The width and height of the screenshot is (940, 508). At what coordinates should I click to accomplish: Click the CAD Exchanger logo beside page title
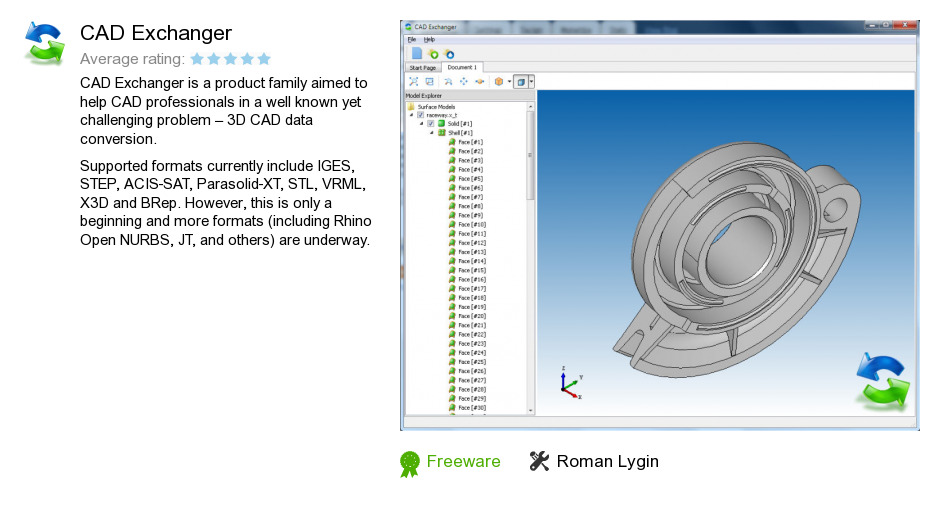44,43
